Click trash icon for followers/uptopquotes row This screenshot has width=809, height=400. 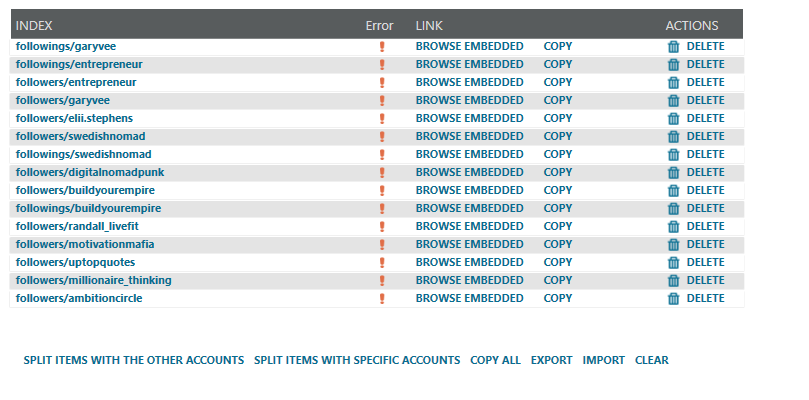[673, 263]
